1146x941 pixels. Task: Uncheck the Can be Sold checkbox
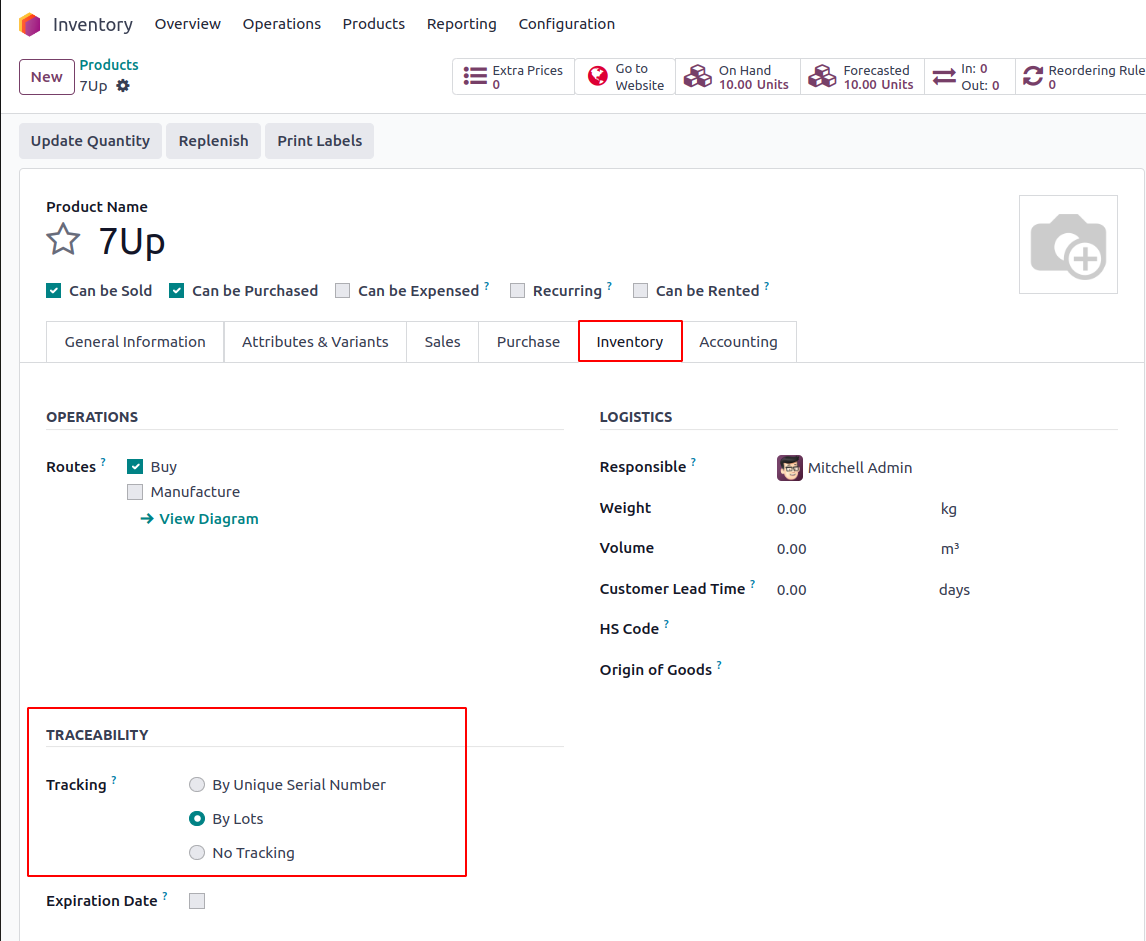coord(53,291)
